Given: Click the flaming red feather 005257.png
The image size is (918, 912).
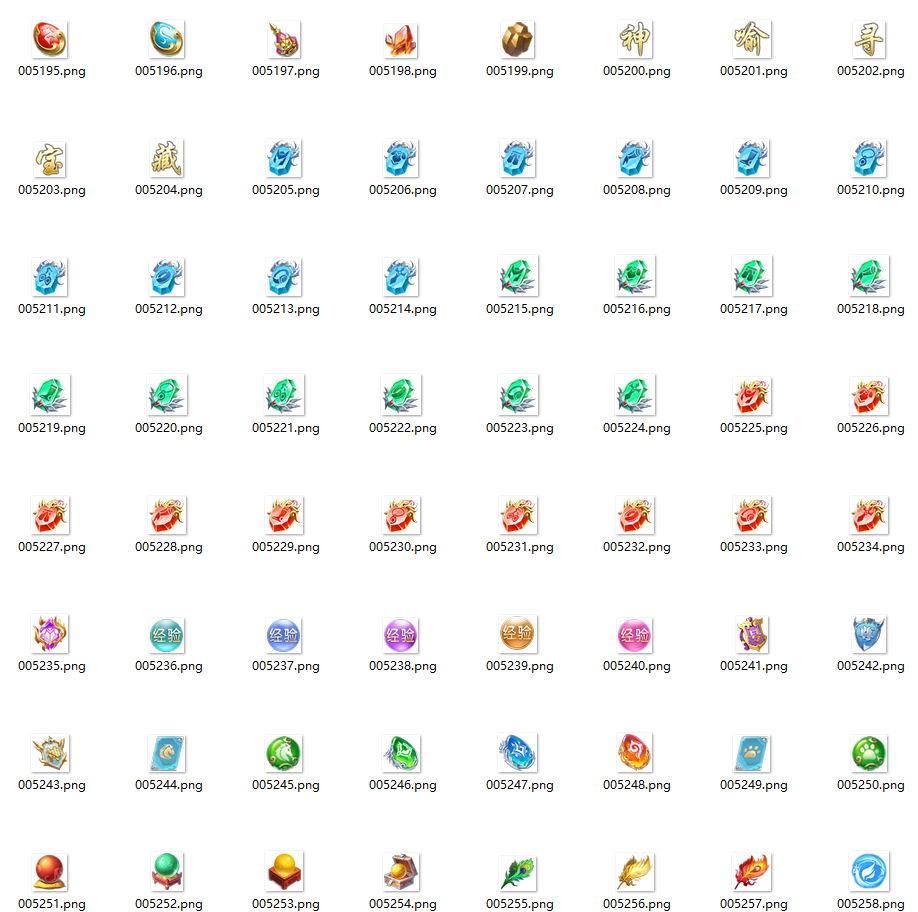Looking at the screenshot, I should (752, 871).
